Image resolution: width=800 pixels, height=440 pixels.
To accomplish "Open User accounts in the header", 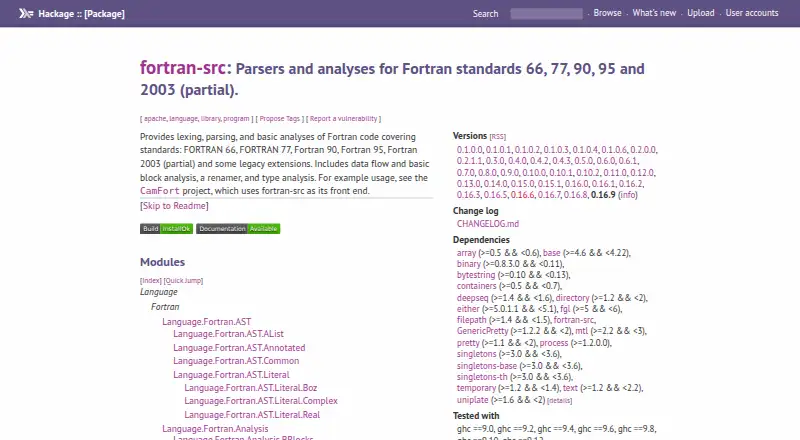I will coord(752,13).
